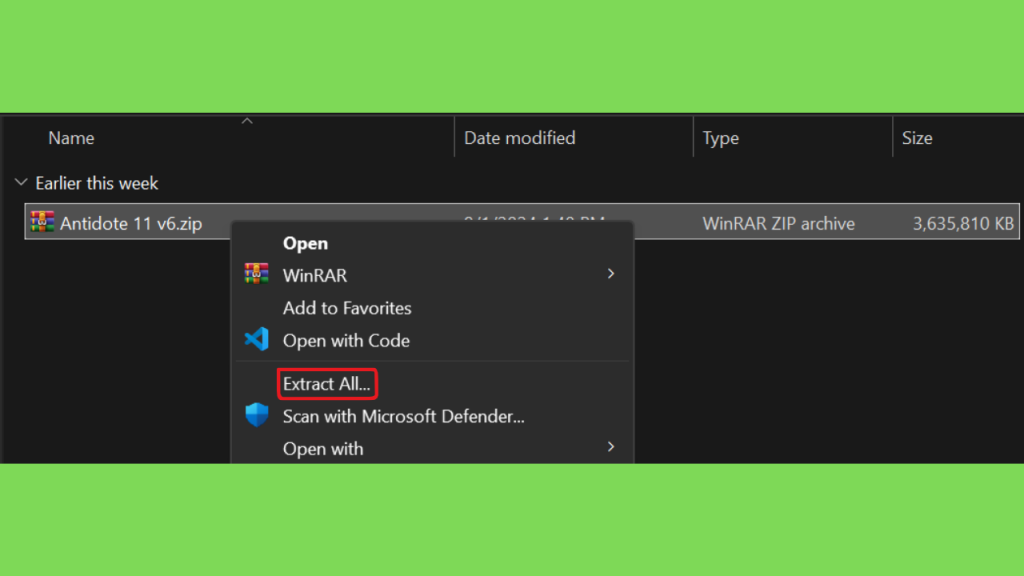Sort files by Name column header
The width and height of the screenshot is (1024, 576).
71,138
